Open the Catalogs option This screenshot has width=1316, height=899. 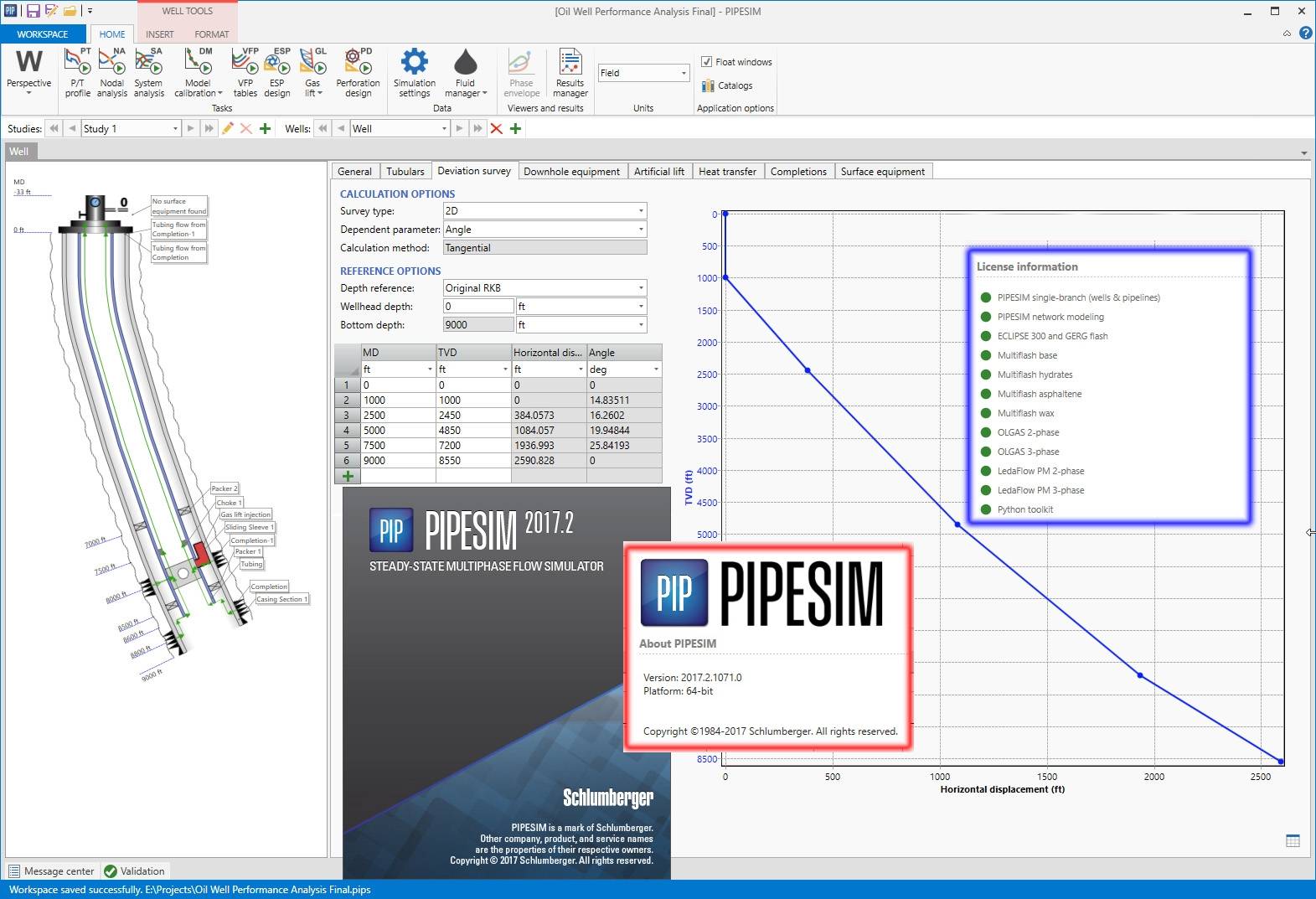click(x=727, y=85)
